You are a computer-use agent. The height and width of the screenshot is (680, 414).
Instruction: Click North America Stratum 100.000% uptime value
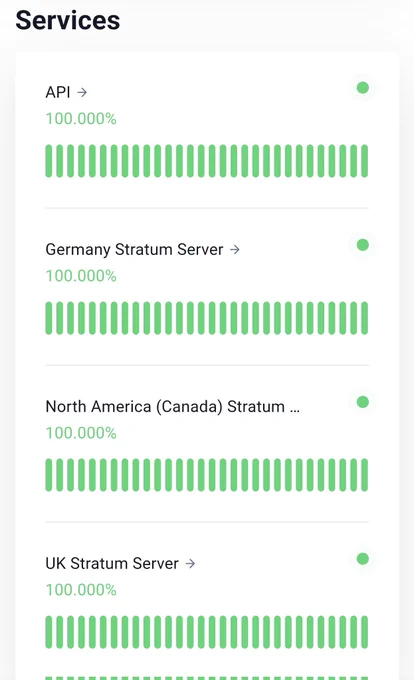(81, 433)
